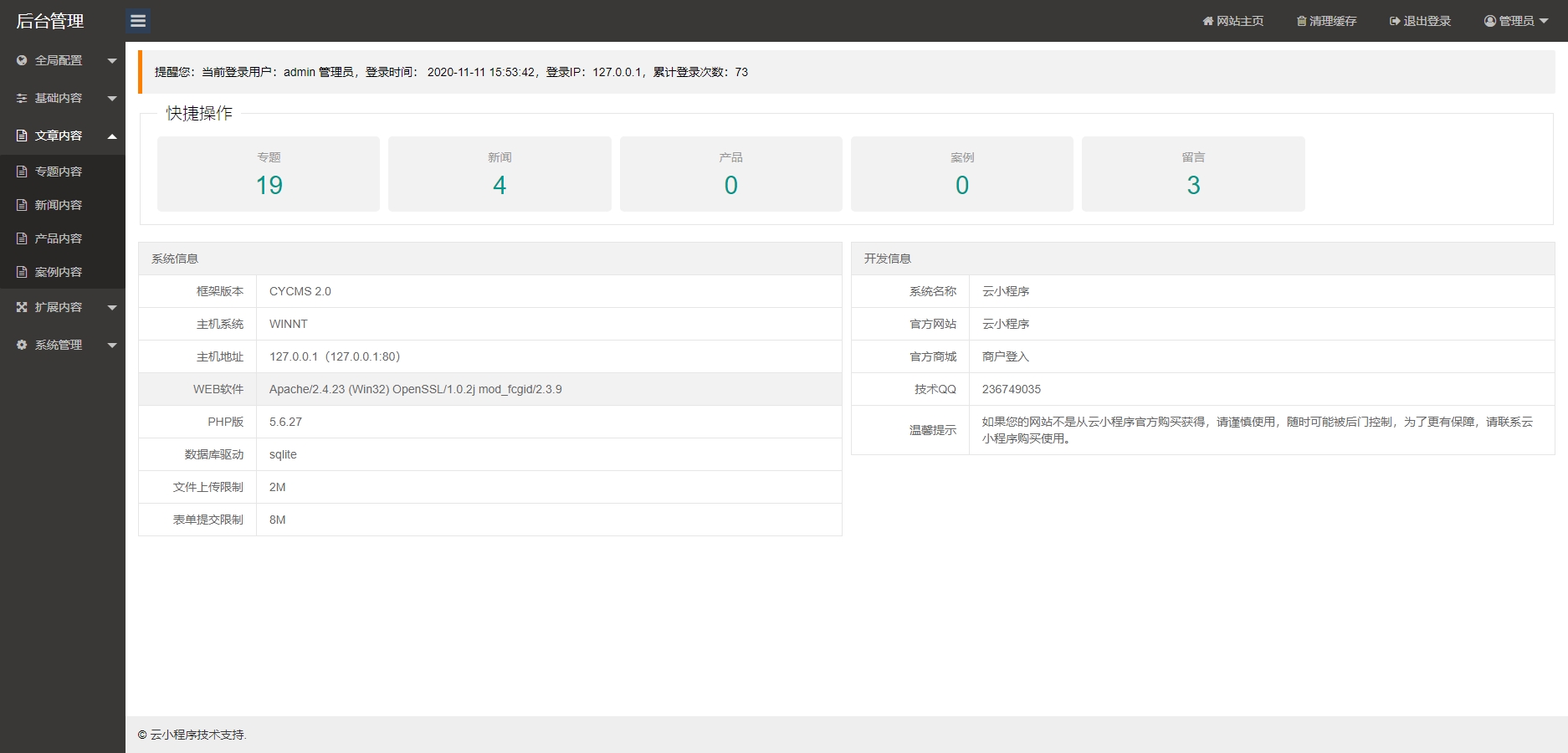
Task: Collapse the 文章内容 menu arrow
Action: 112,136
